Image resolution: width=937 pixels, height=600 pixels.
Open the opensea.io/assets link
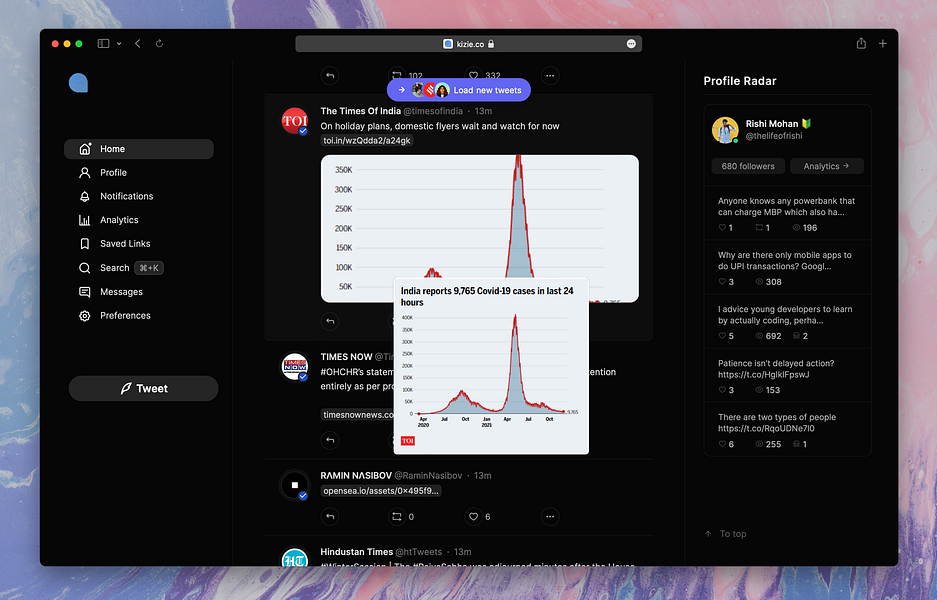[x=381, y=491]
